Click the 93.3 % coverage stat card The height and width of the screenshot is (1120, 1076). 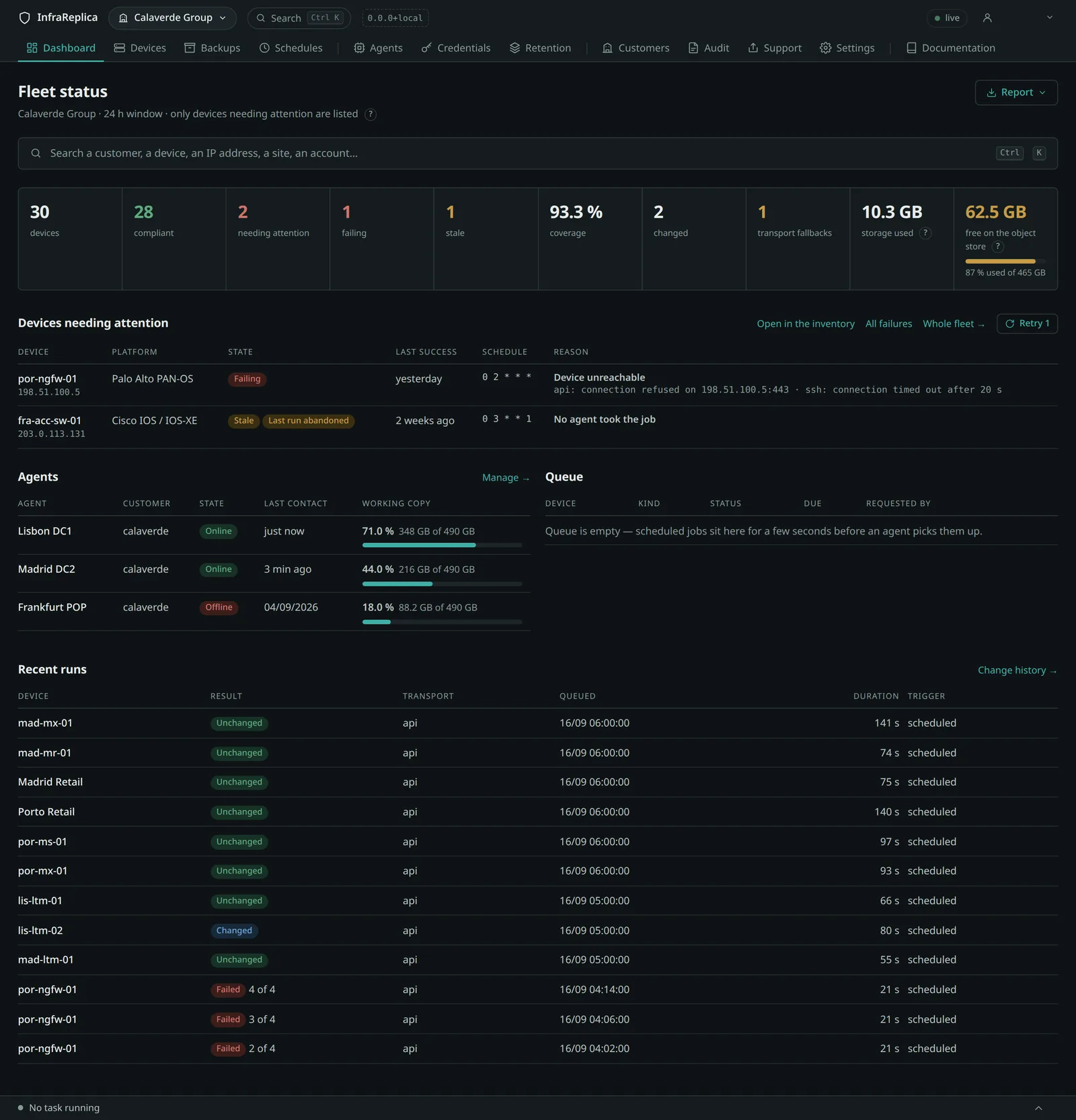(x=590, y=239)
